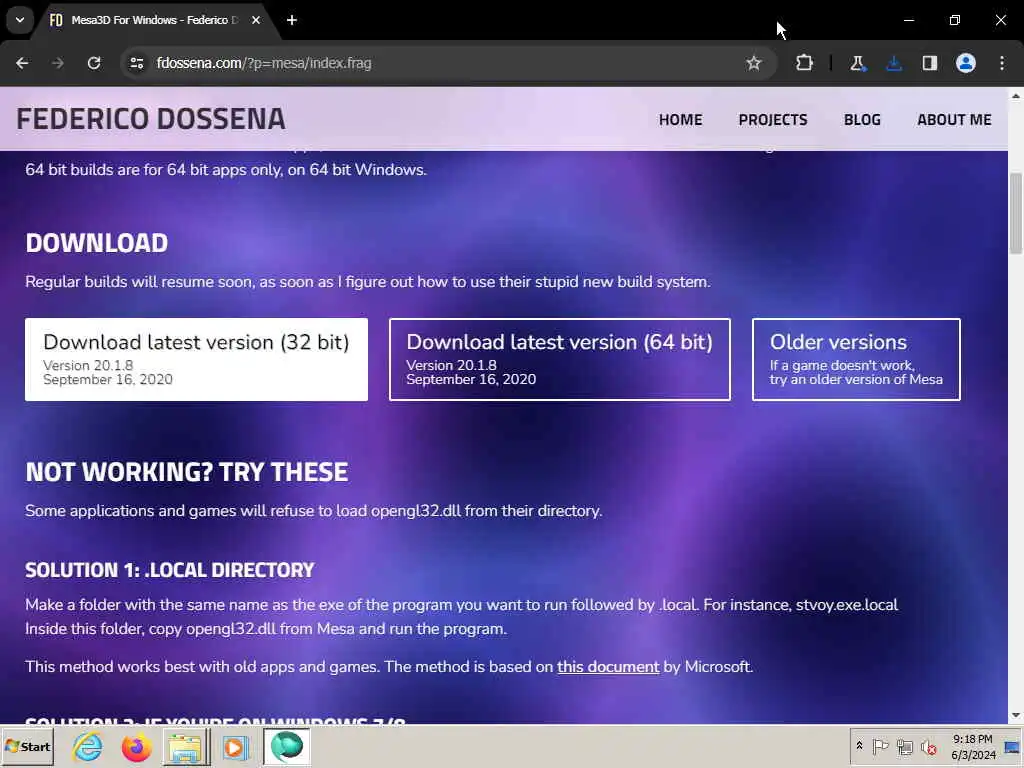Open the profile avatar icon

pyautogui.click(x=966, y=63)
